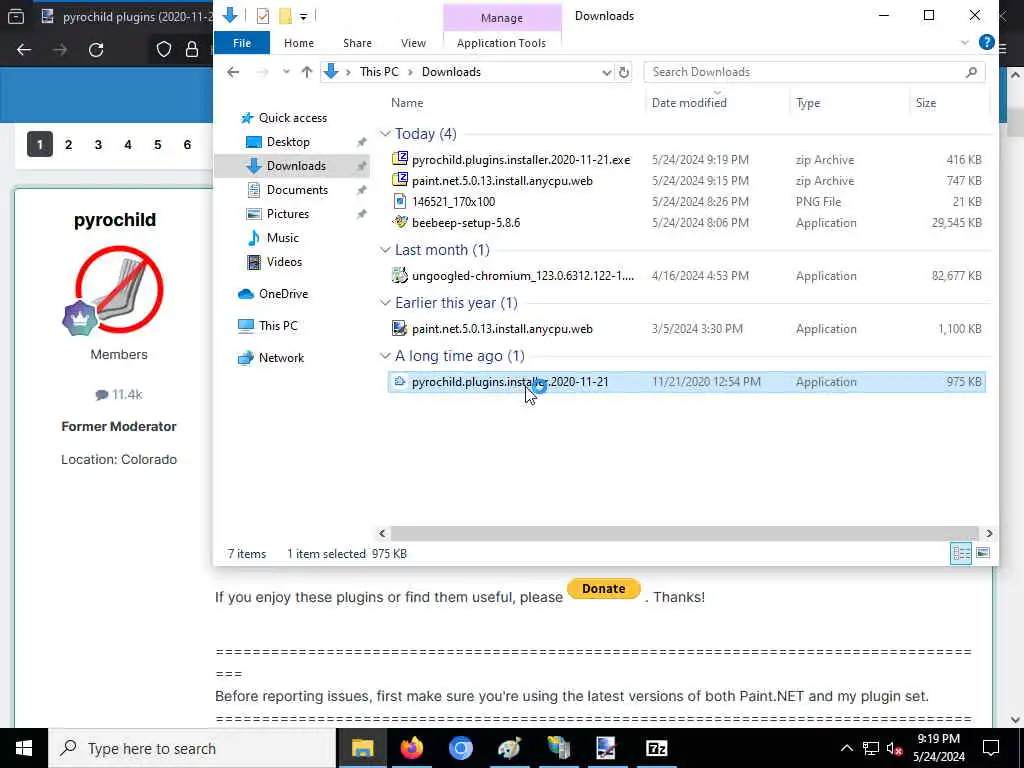Click the Donate button
Viewport: 1024px width, 768px height.
pyautogui.click(x=603, y=588)
